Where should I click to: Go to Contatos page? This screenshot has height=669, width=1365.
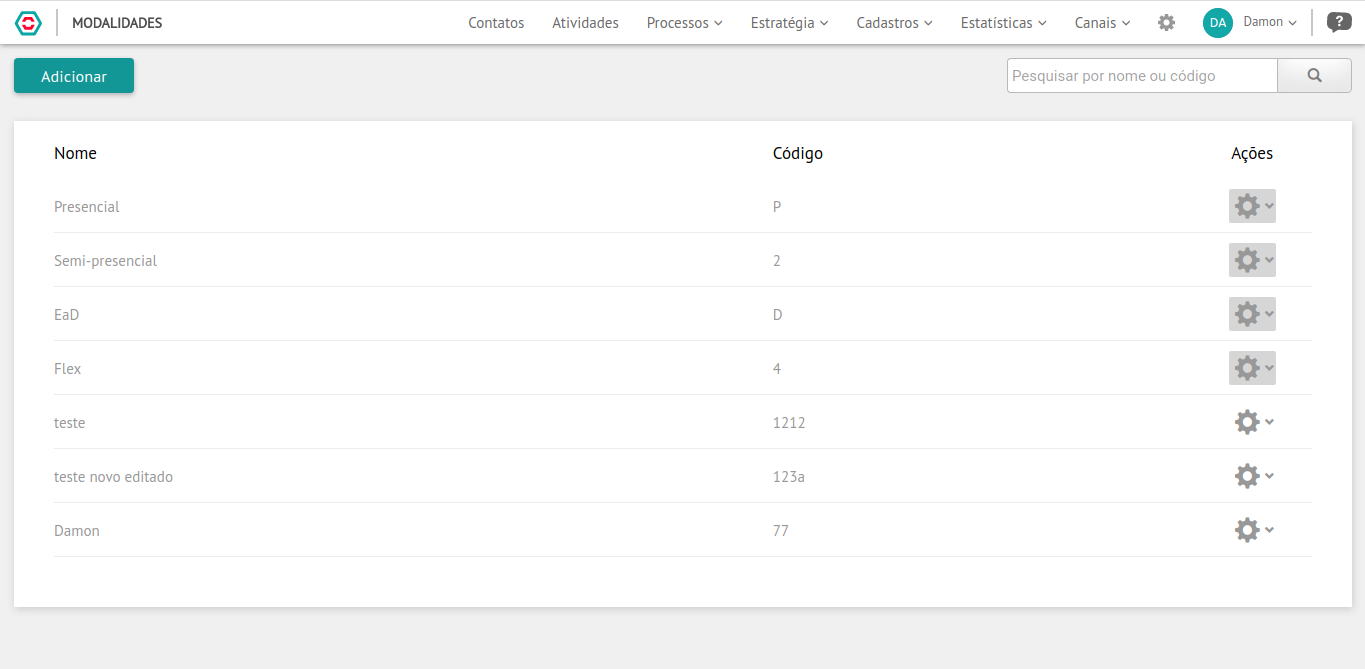coord(496,22)
